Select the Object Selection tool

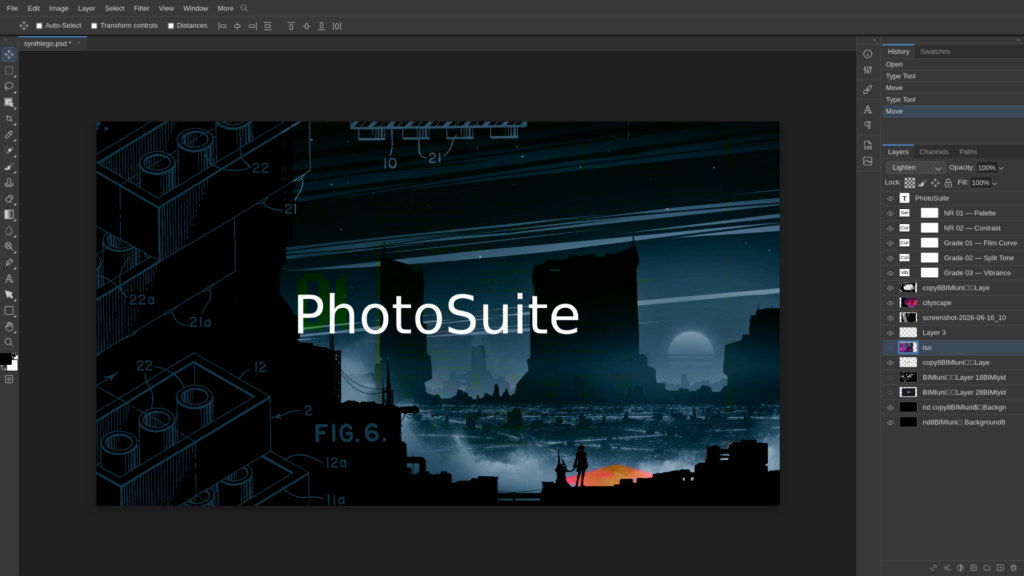click(9, 103)
